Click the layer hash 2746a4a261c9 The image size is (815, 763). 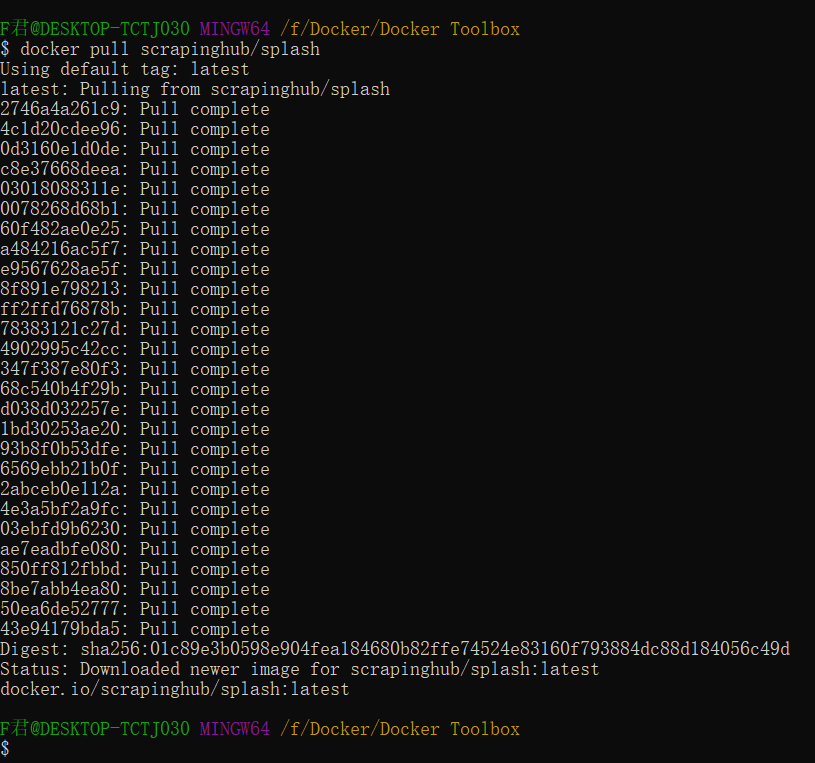pyautogui.click(x=55, y=108)
